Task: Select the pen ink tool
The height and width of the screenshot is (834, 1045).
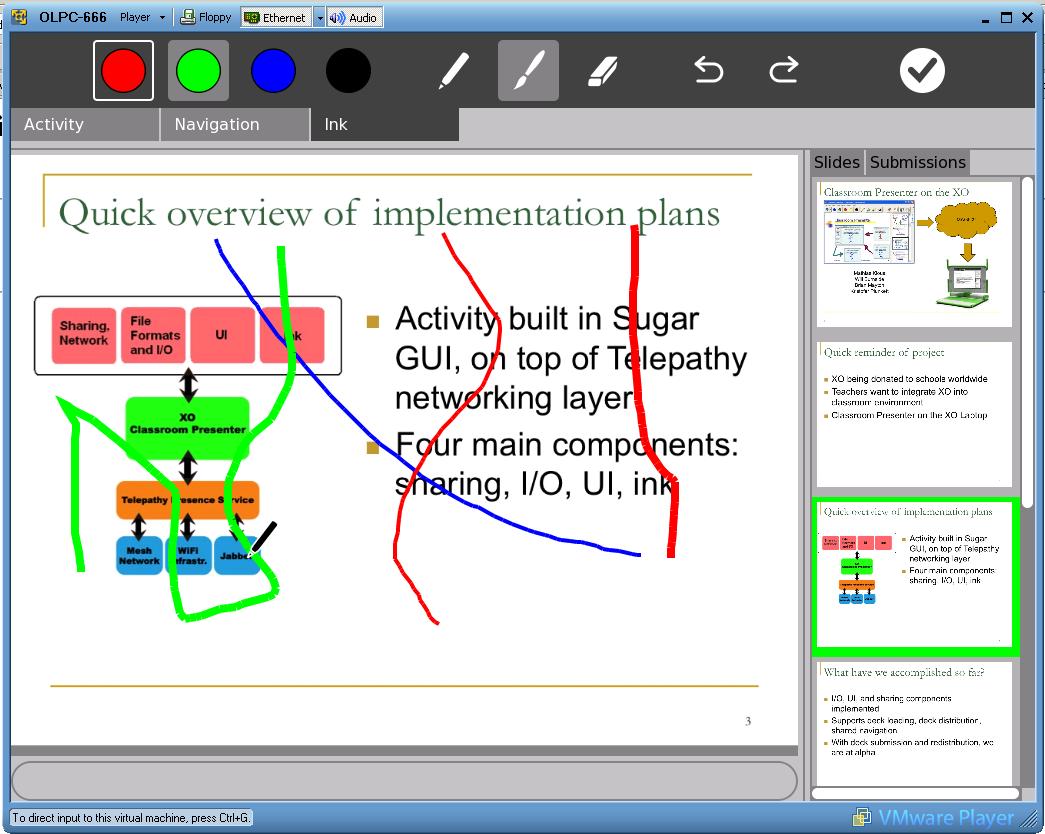Action: pos(454,71)
